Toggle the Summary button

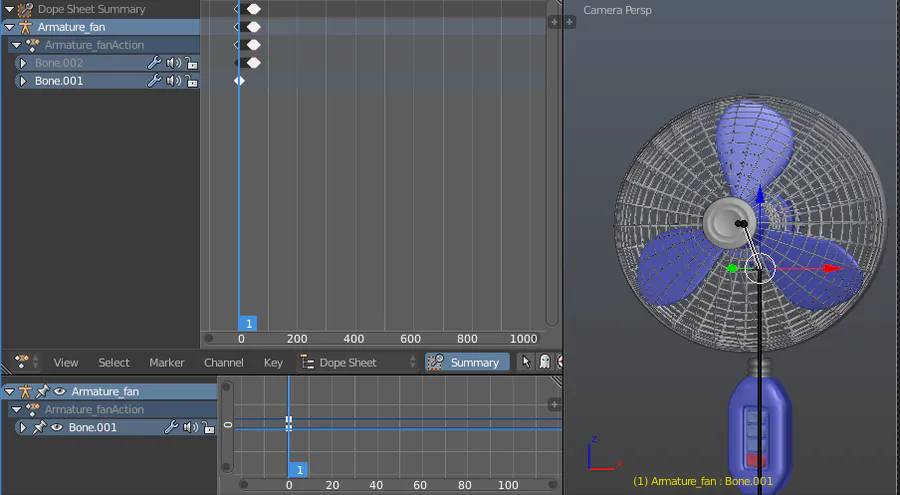(x=467, y=362)
